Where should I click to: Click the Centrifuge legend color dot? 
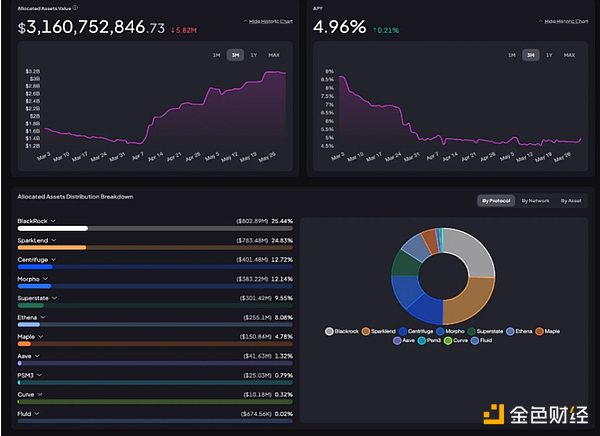pyautogui.click(x=402, y=330)
